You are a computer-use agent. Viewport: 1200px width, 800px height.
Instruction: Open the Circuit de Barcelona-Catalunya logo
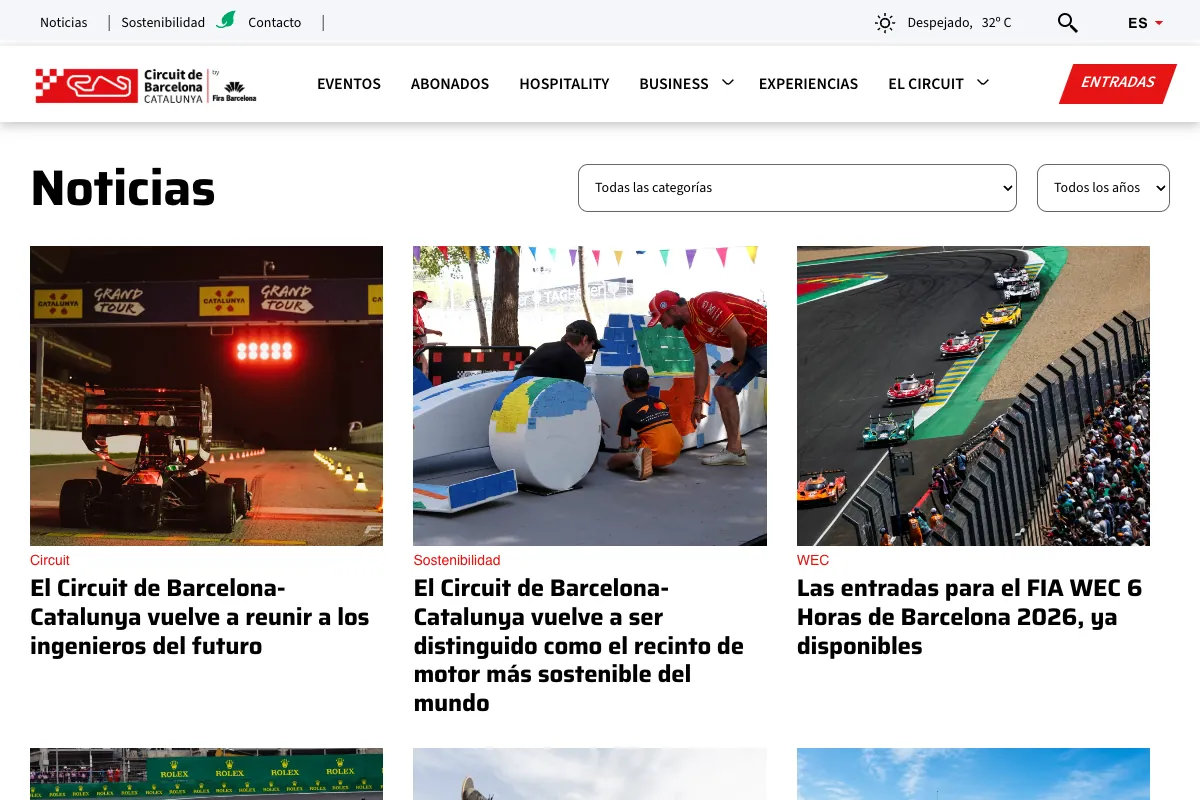(x=119, y=85)
